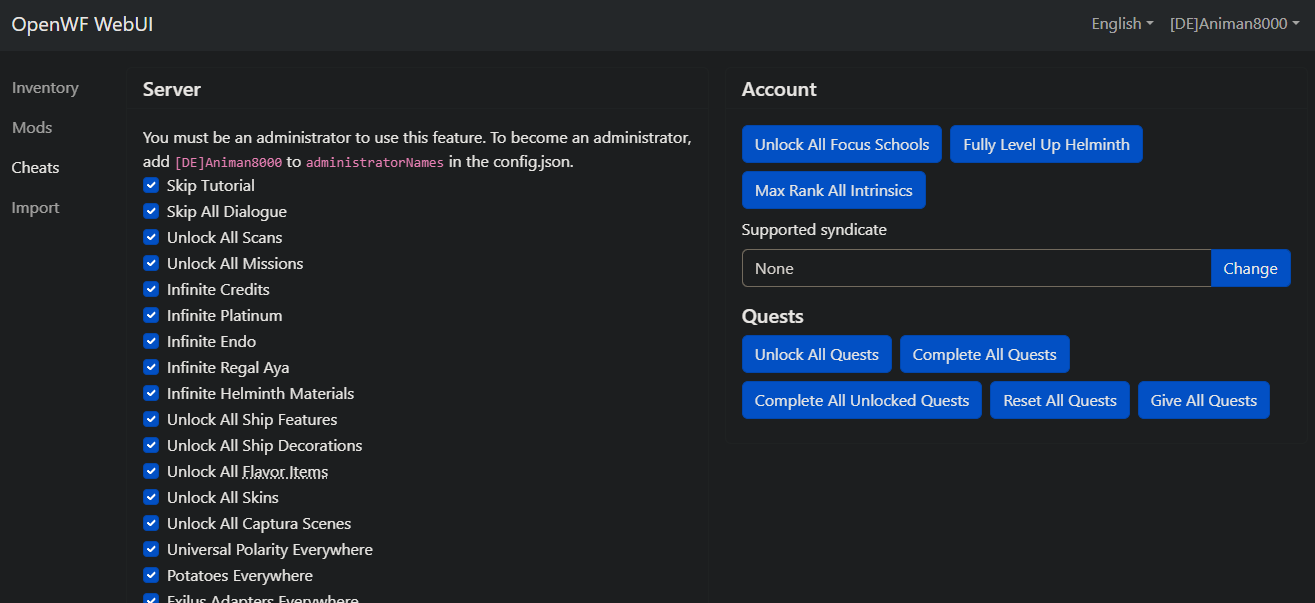Open the Mods sidebar item
Screen dimensions: 1315x603
32,128
